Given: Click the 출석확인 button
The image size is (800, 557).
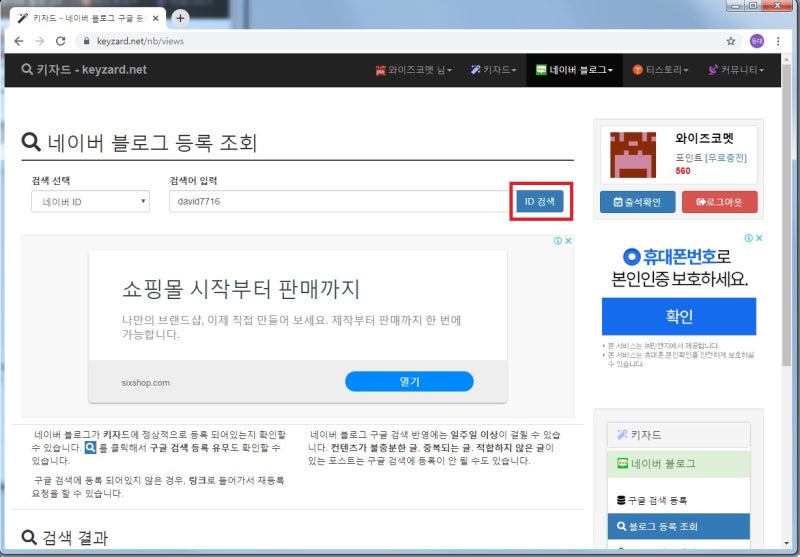Looking at the screenshot, I should [x=637, y=202].
